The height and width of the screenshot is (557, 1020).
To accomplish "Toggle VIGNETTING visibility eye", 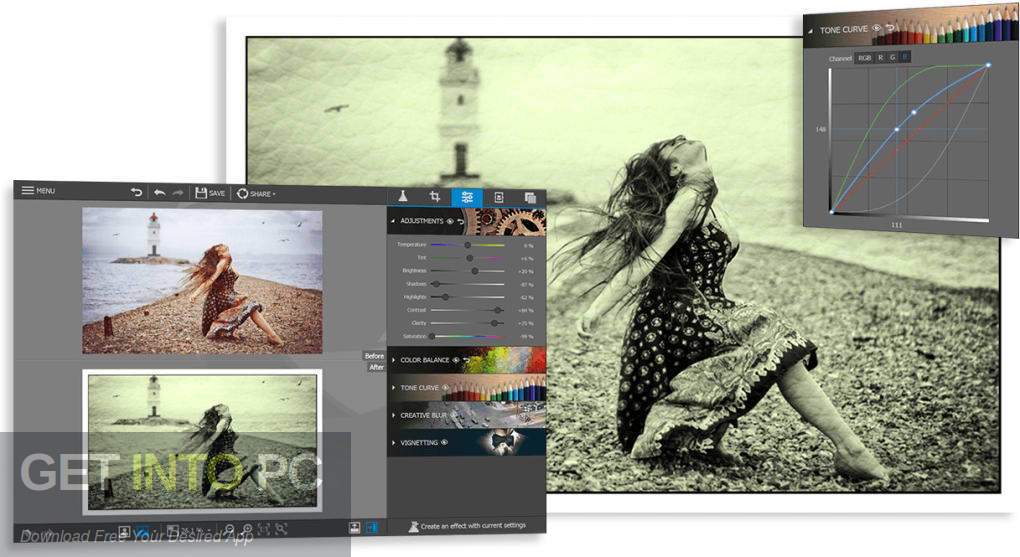I will pos(444,442).
